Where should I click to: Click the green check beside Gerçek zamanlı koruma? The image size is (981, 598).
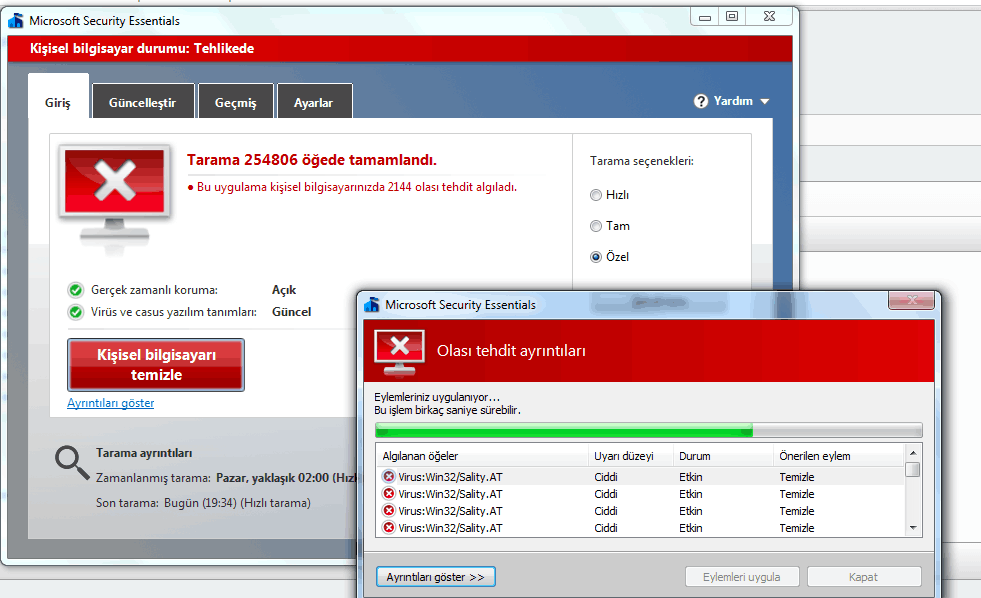pyautogui.click(x=76, y=290)
